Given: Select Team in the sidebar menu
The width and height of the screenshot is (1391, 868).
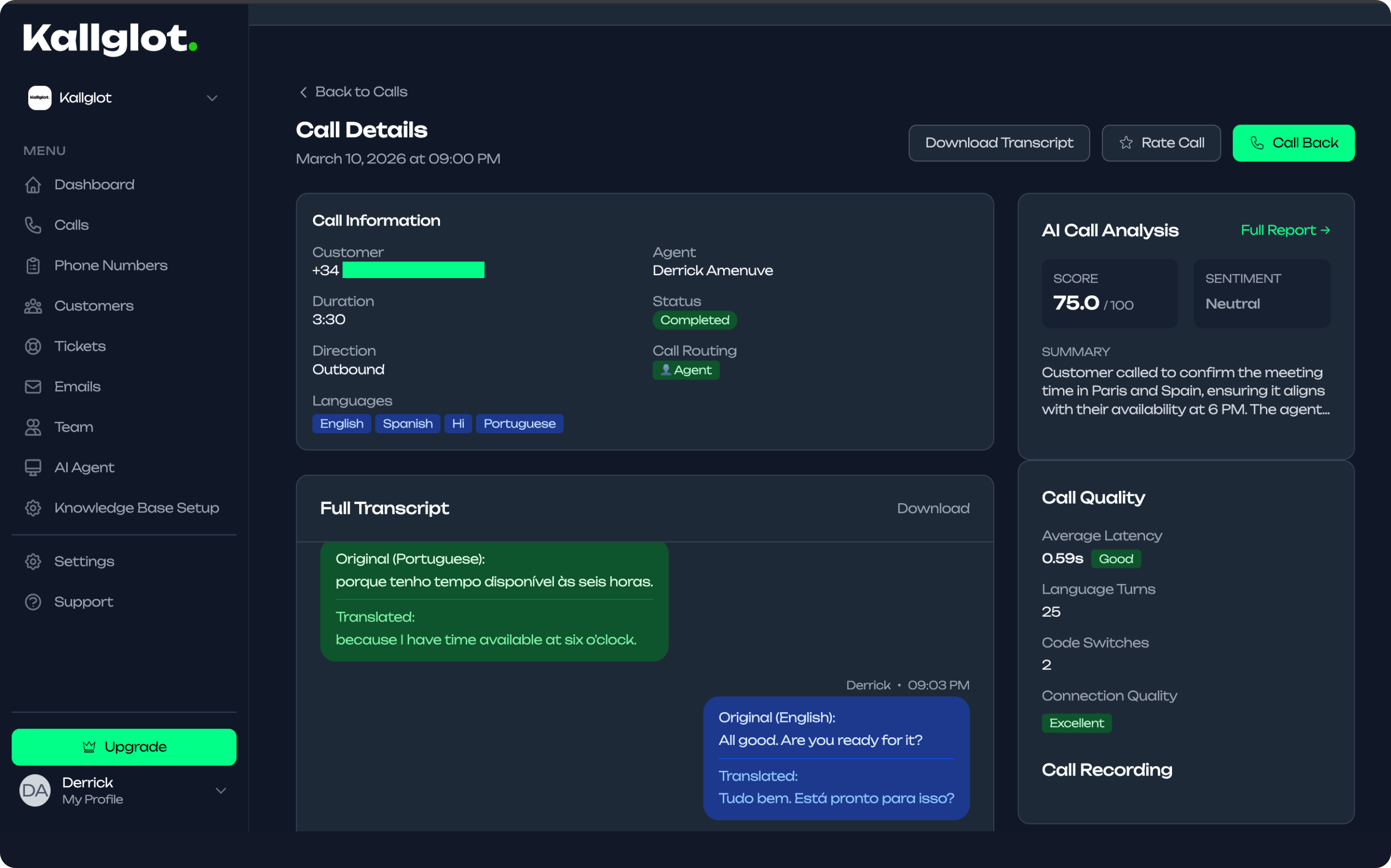Looking at the screenshot, I should pyautogui.click(x=73, y=426).
